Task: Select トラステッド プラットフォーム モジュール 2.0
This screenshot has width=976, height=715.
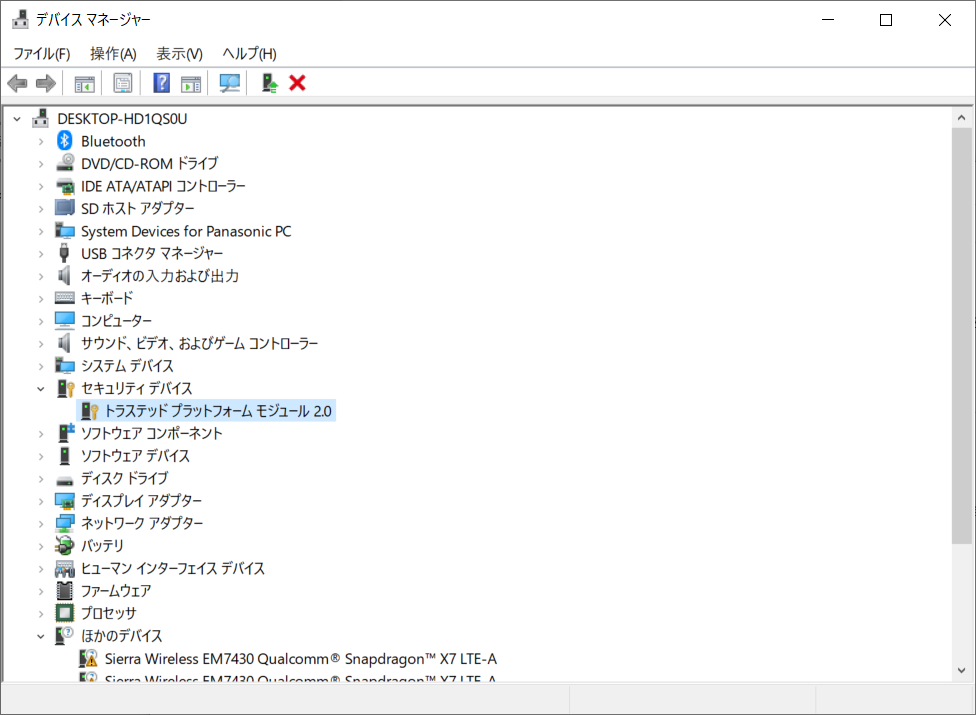Action: click(x=218, y=411)
